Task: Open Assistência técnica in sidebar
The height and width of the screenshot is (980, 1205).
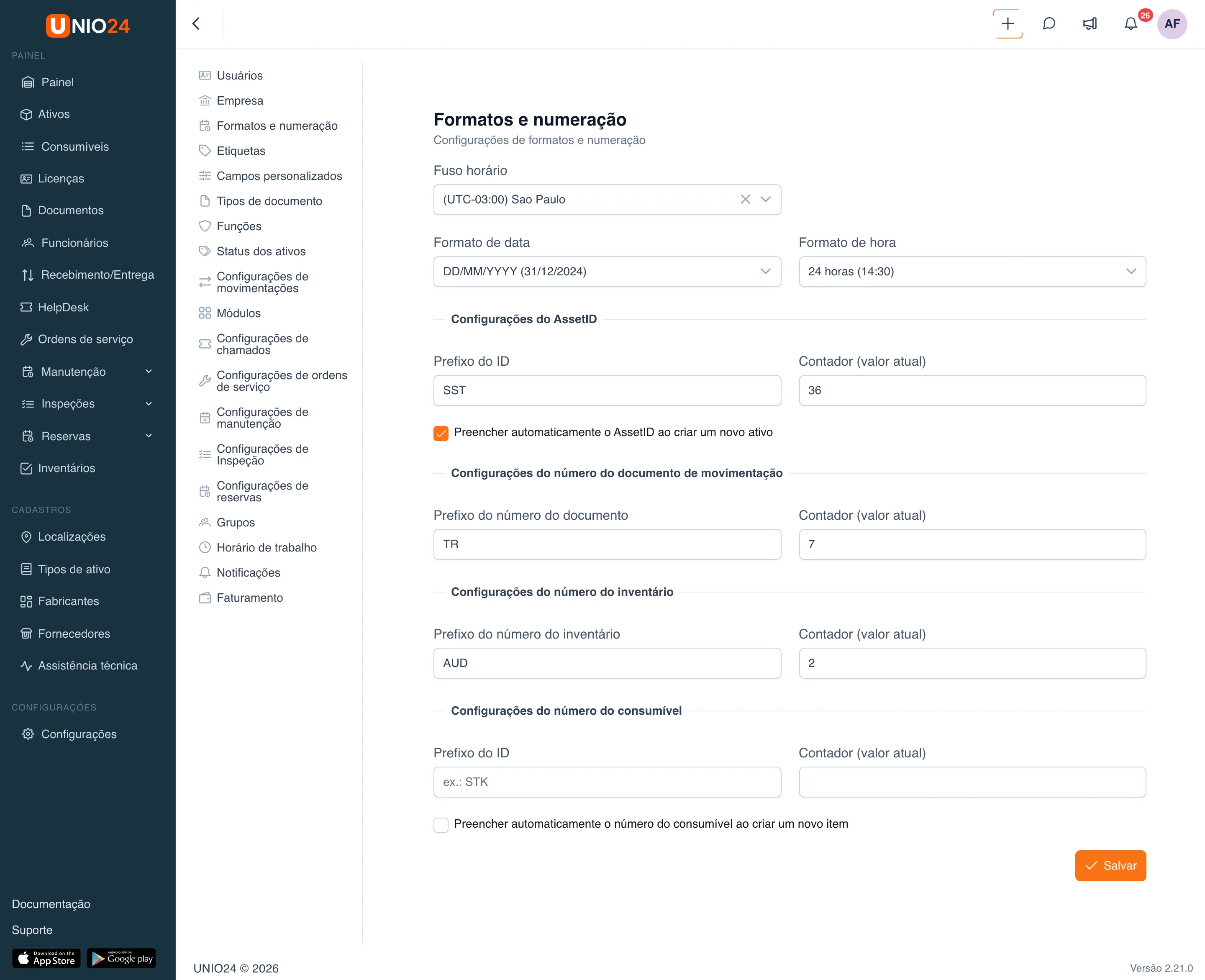Action: (87, 666)
